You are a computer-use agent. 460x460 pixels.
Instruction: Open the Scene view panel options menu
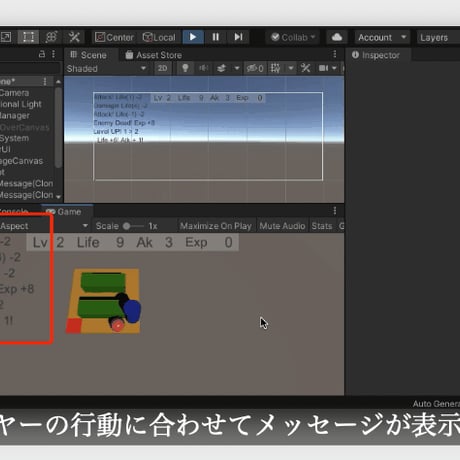335,54
